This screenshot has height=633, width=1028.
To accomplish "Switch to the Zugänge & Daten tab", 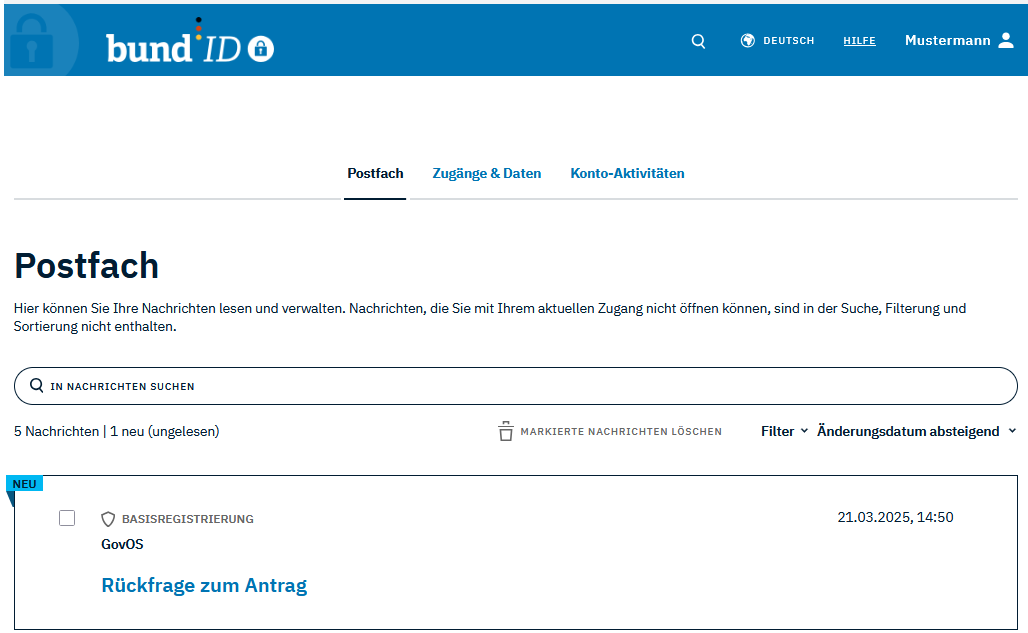I will click(x=487, y=173).
